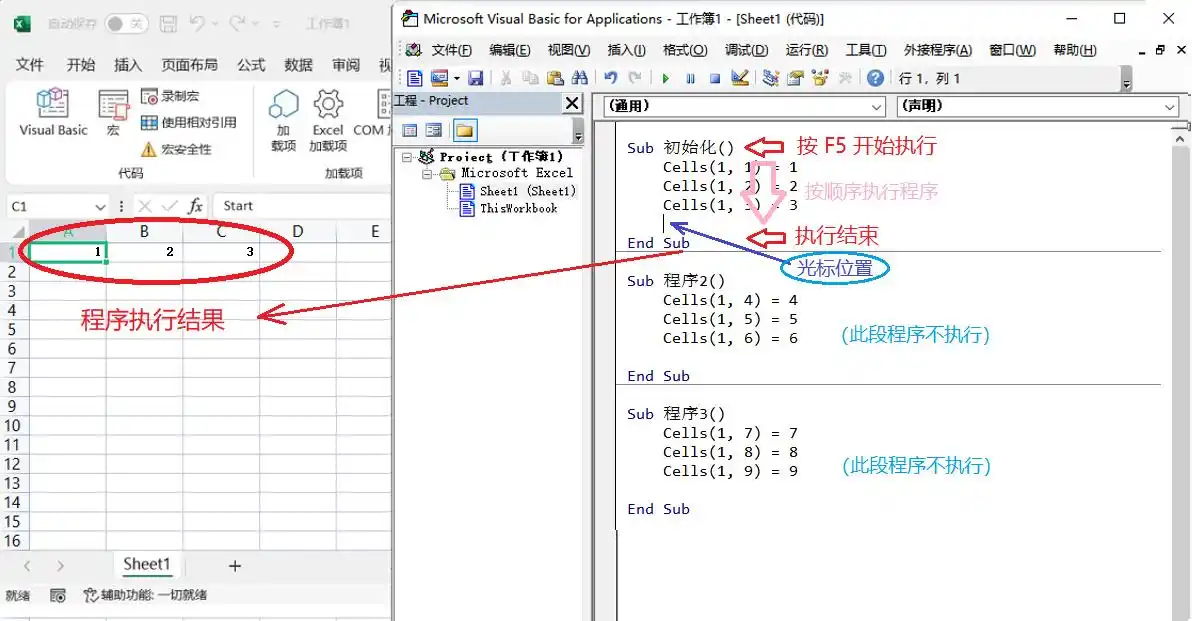The height and width of the screenshot is (621, 1192).
Task: Save the project with the floppy disk icon
Action: click(x=476, y=78)
